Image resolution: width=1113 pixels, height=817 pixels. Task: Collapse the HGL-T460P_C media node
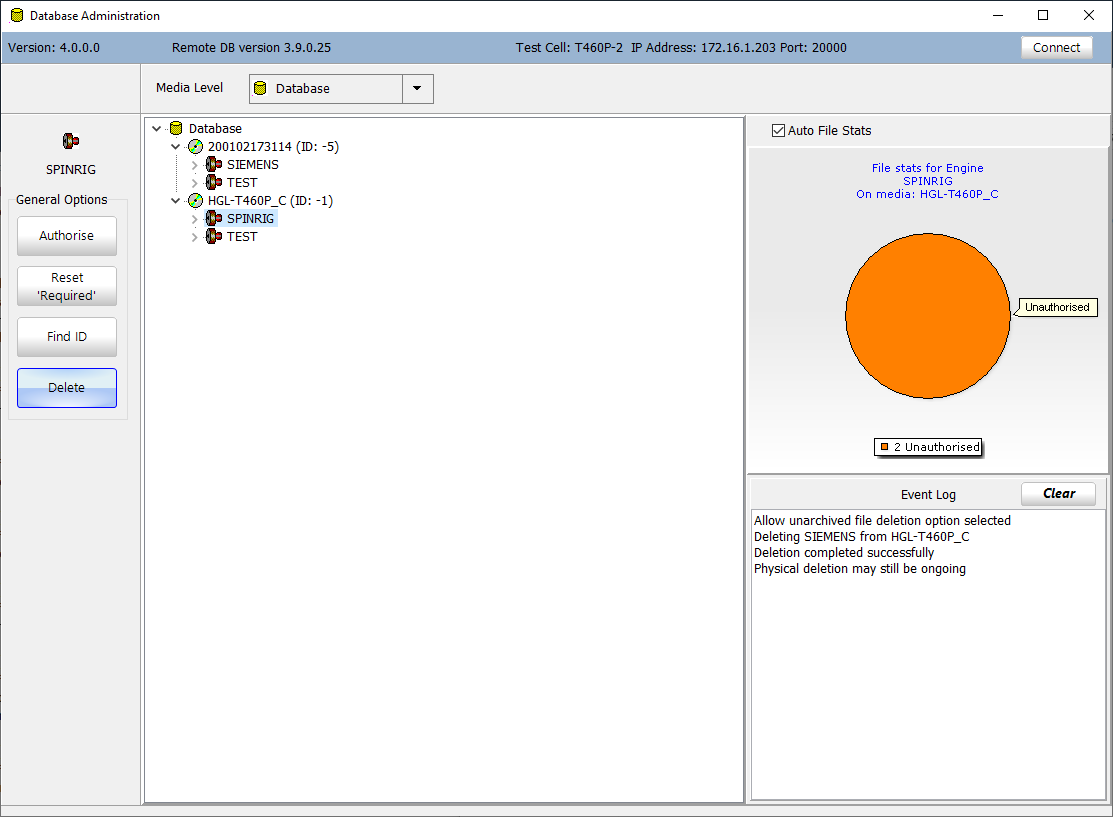[175, 201]
